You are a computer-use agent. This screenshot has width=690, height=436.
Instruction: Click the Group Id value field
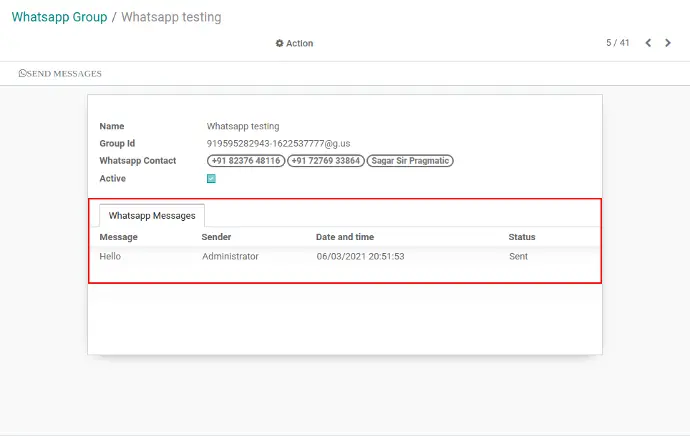[279, 143]
